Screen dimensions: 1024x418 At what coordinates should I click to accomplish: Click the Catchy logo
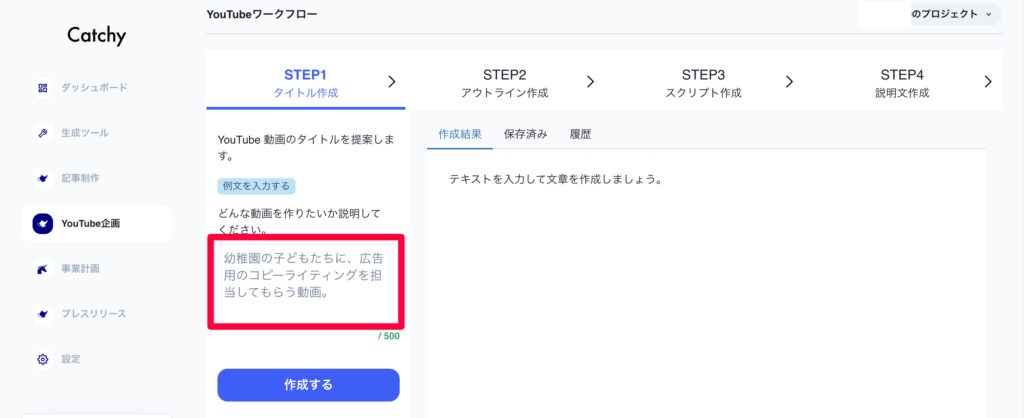(x=97, y=36)
